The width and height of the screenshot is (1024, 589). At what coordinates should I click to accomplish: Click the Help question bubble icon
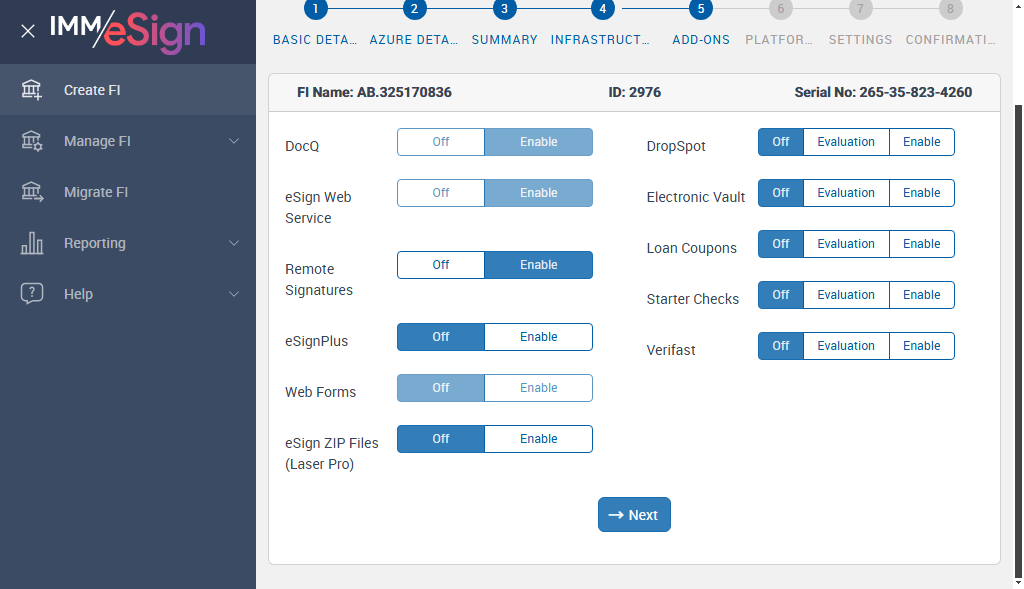tap(31, 293)
